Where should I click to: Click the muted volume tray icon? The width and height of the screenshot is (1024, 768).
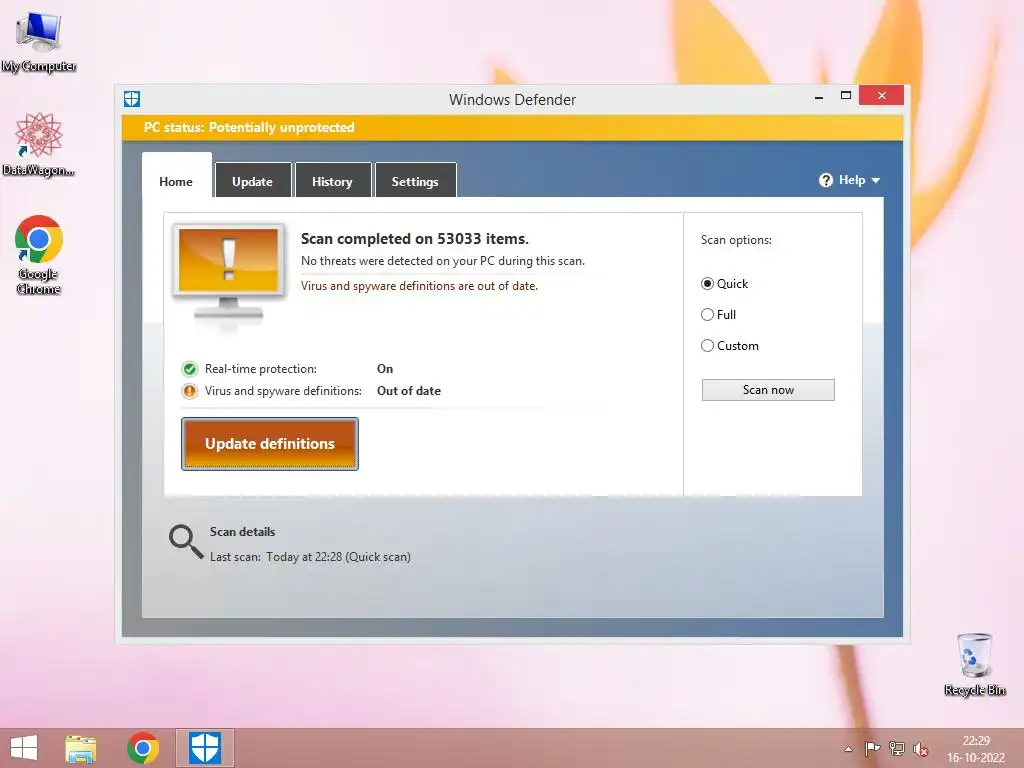[x=921, y=749]
